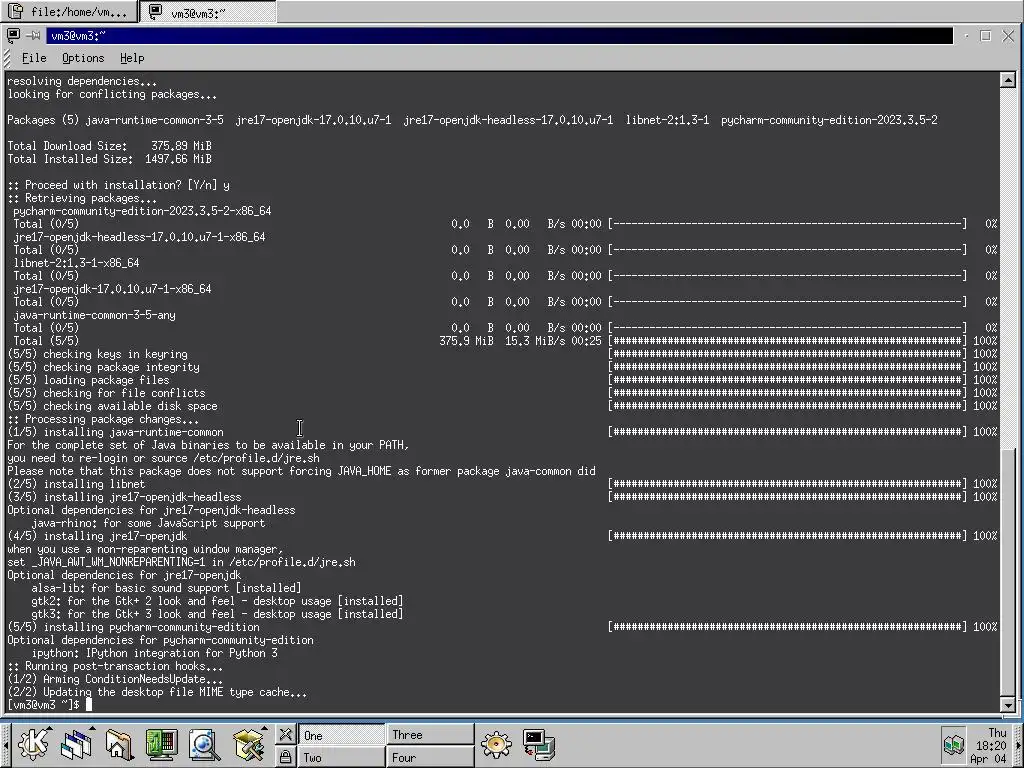Image resolution: width=1024 pixels, height=768 pixels.
Task: Open the settings gear icon in panel
Action: click(496, 744)
